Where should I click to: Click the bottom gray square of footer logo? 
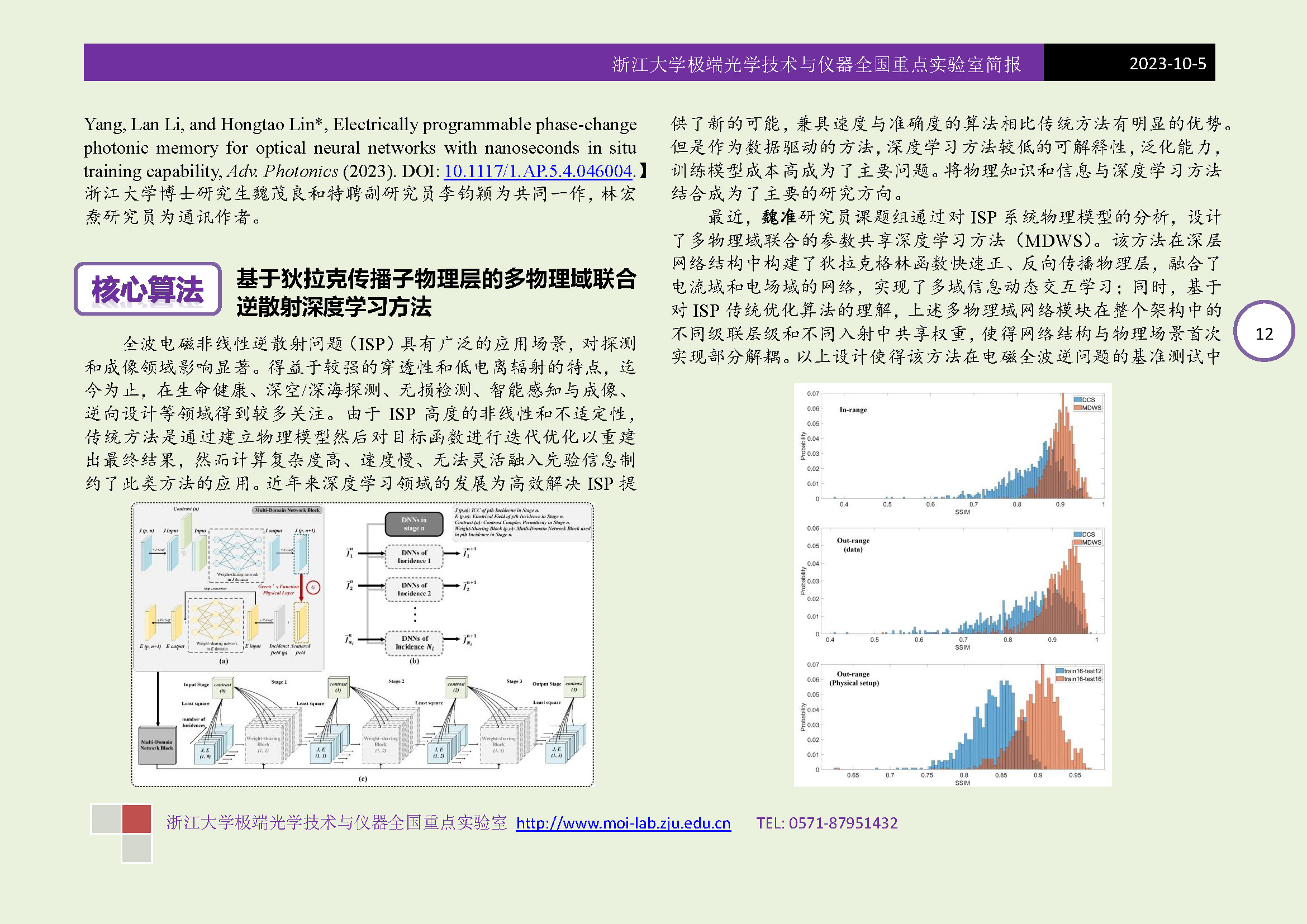pyautogui.click(x=136, y=849)
